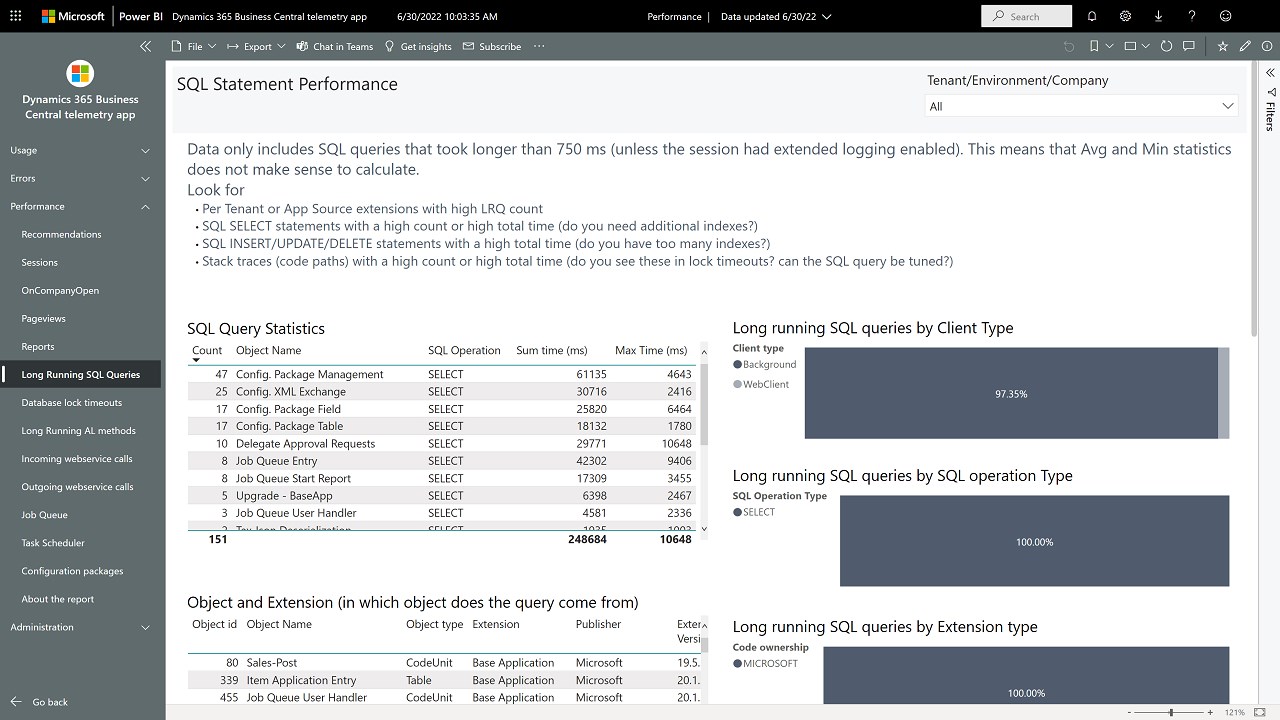
Task: Open the notifications bell
Action: [x=1092, y=16]
